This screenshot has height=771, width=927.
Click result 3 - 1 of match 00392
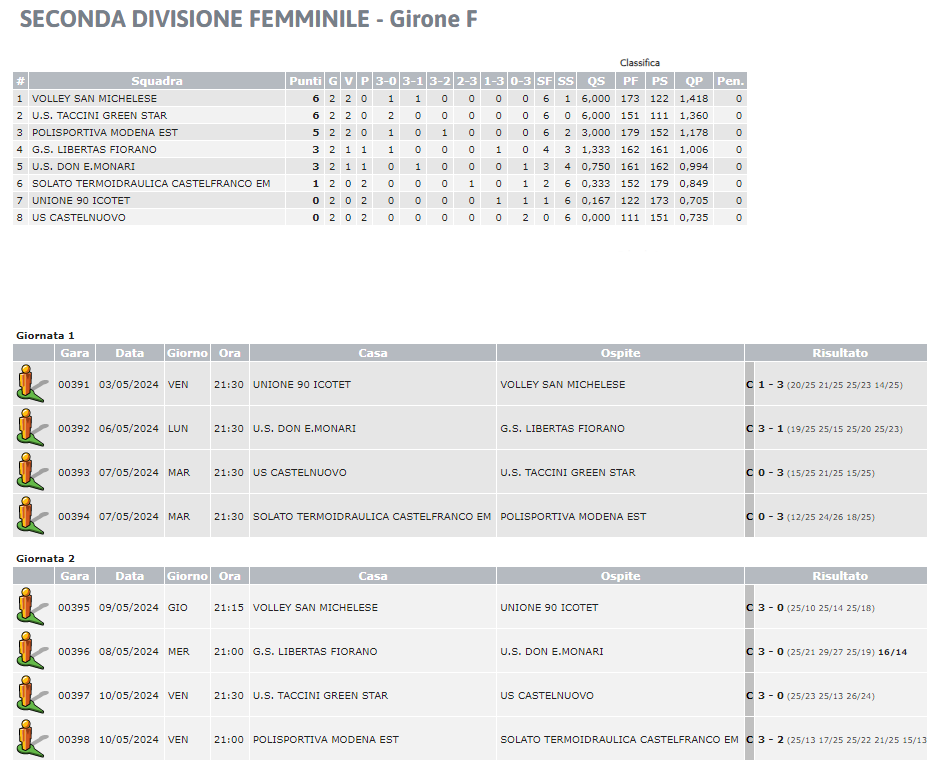pos(771,428)
